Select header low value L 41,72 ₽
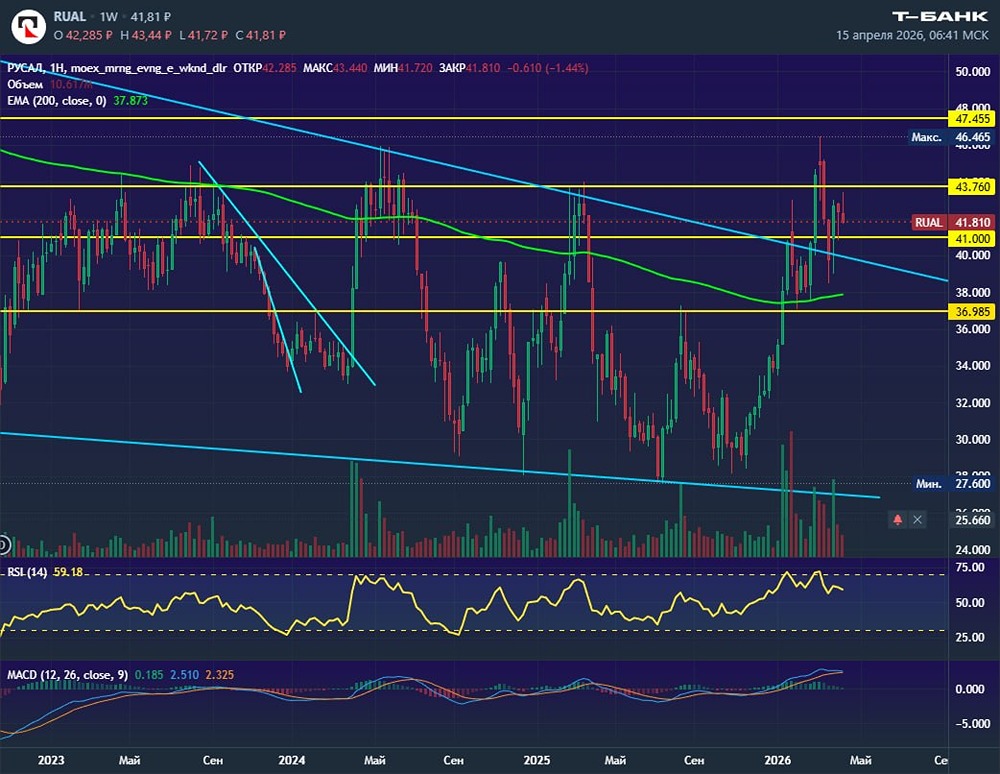The image size is (1000, 774). pyautogui.click(x=203, y=36)
